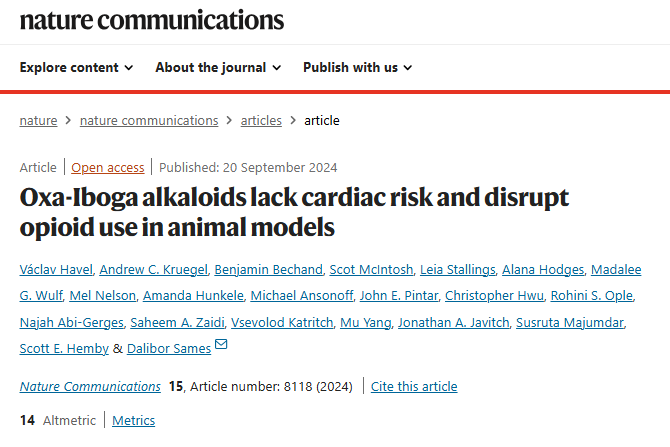The image size is (670, 447).
Task: Select author Andrew C. Kruegel
Action: click(x=153, y=270)
